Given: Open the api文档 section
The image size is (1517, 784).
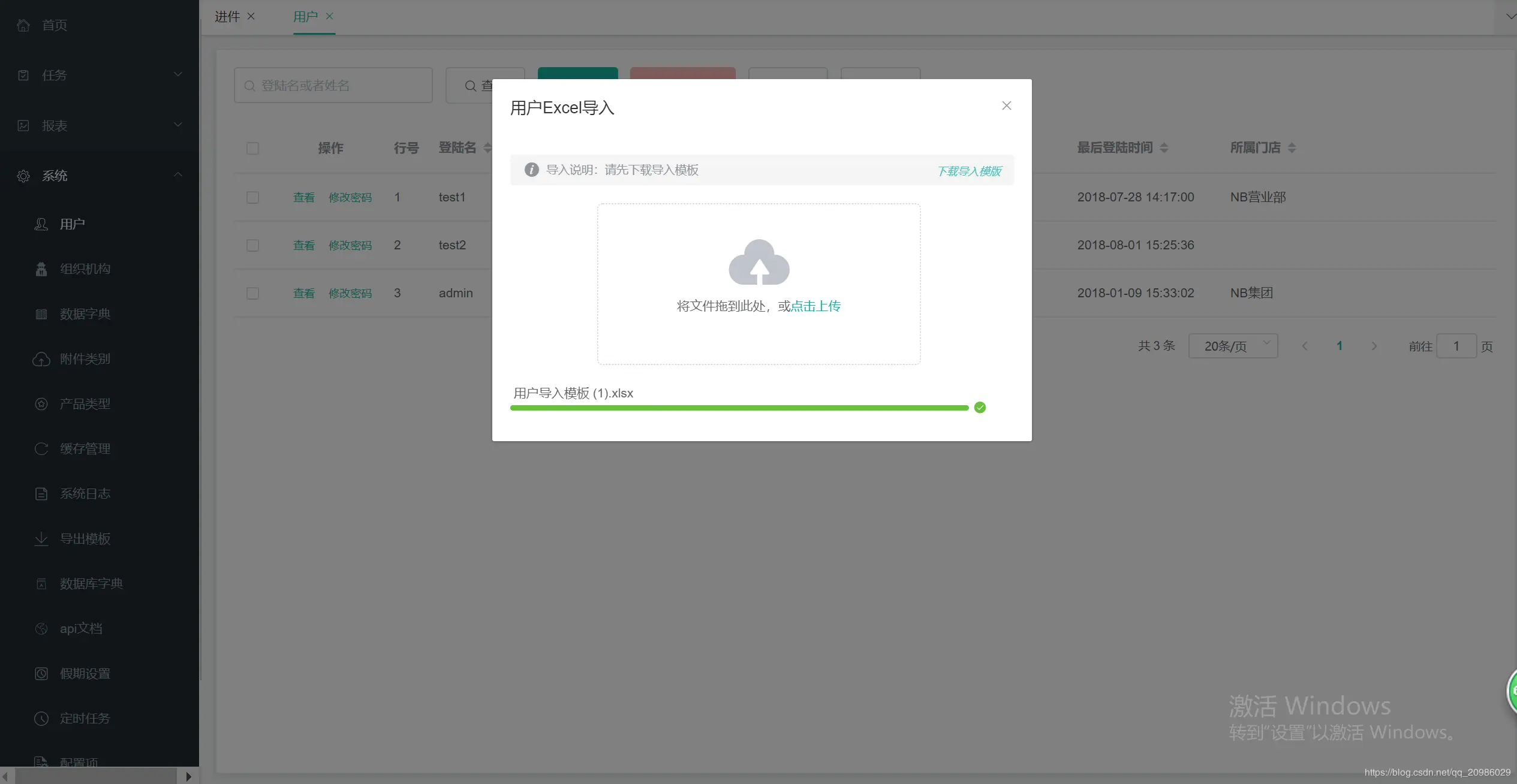Looking at the screenshot, I should (80, 628).
